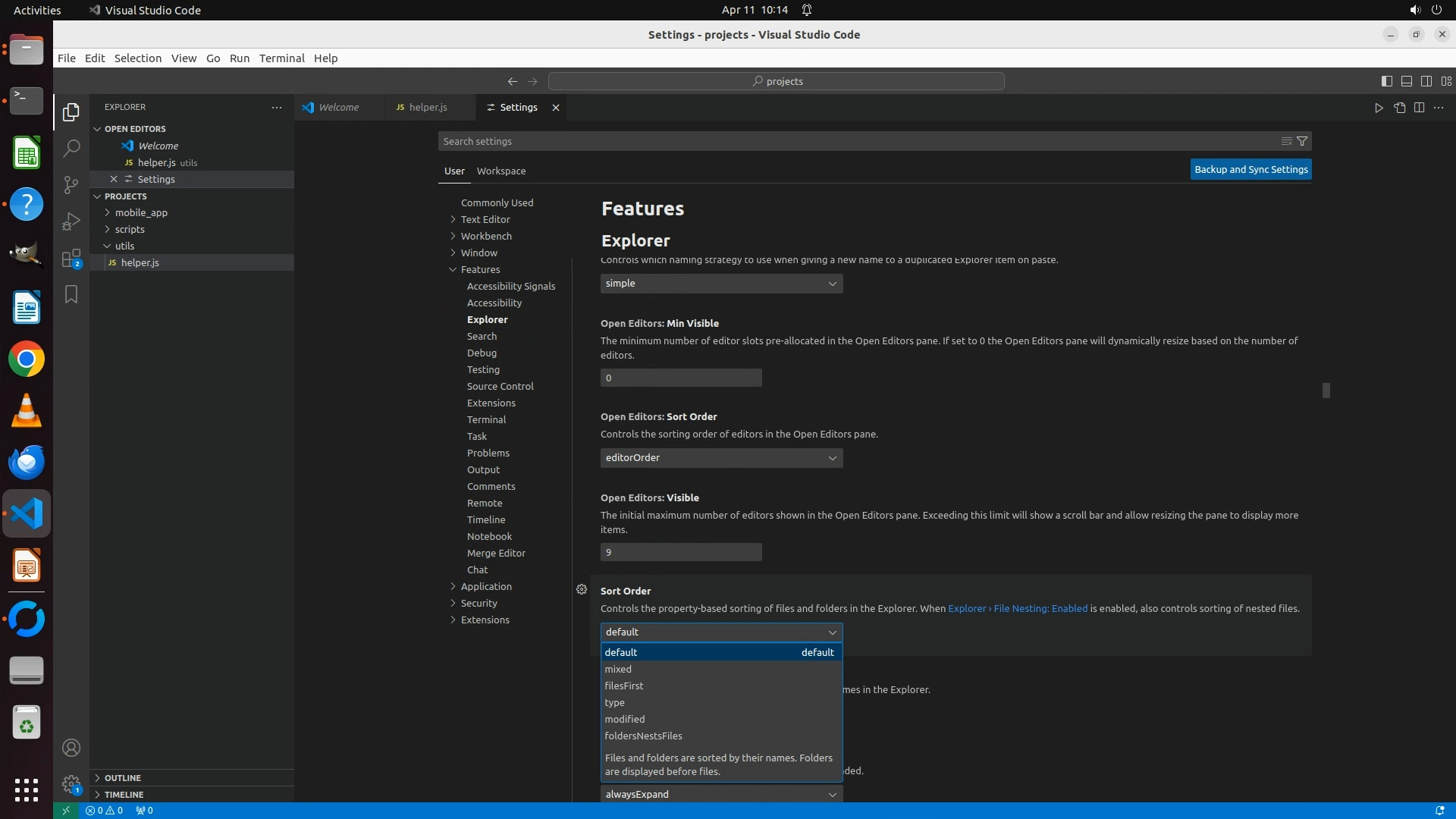This screenshot has height=819, width=1456.
Task: Open the Search view in activity bar
Action: click(71, 148)
